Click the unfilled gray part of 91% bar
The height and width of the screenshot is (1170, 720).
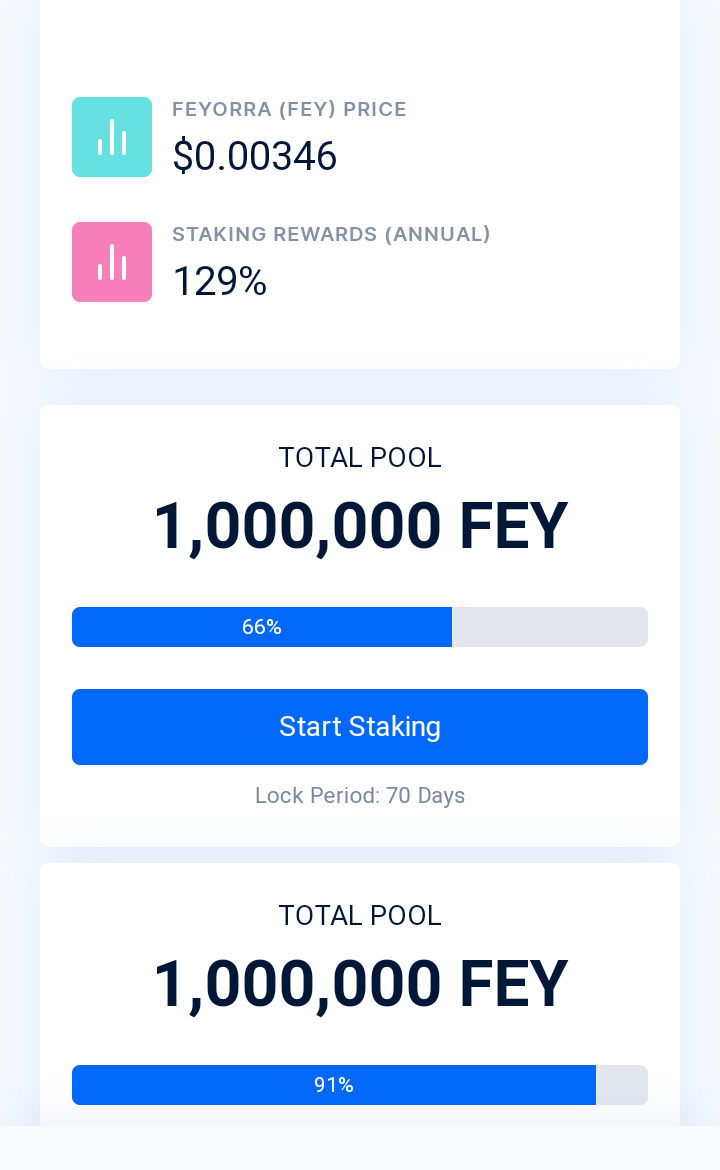pos(622,1085)
